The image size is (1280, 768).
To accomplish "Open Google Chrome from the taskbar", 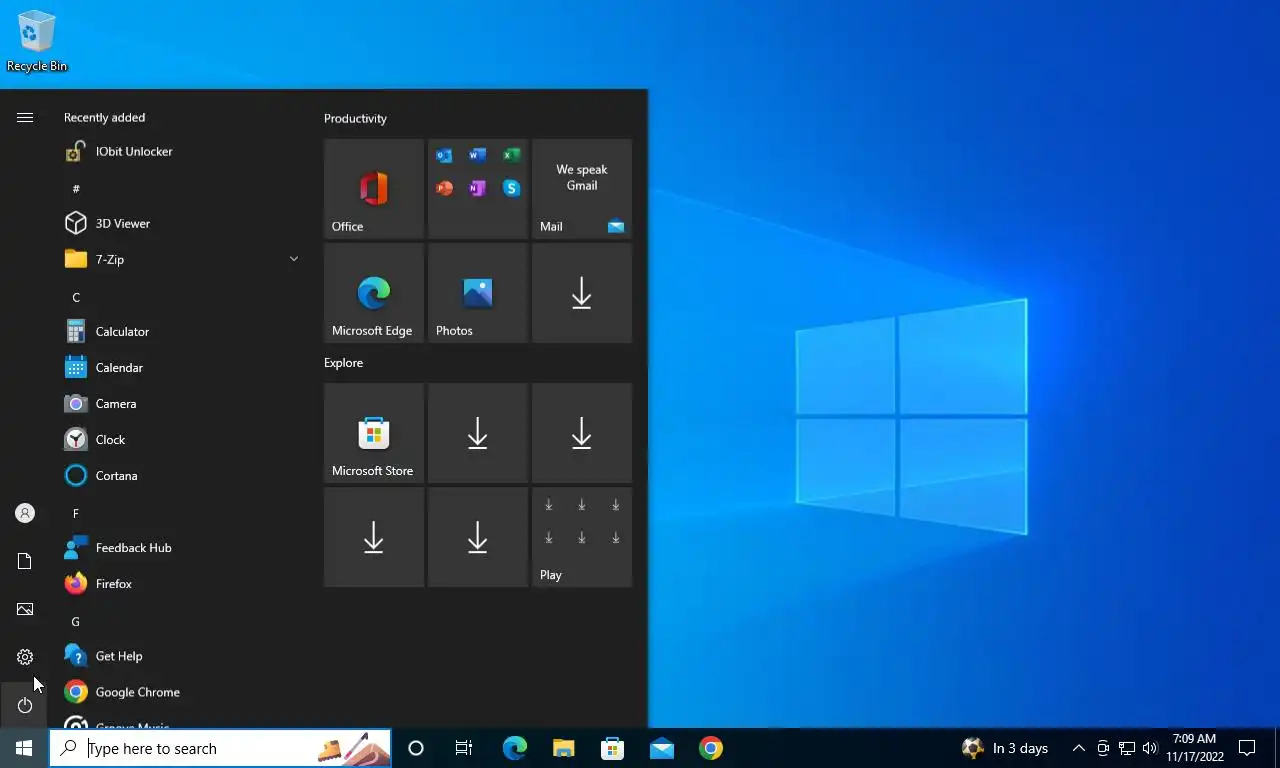I will 710,748.
